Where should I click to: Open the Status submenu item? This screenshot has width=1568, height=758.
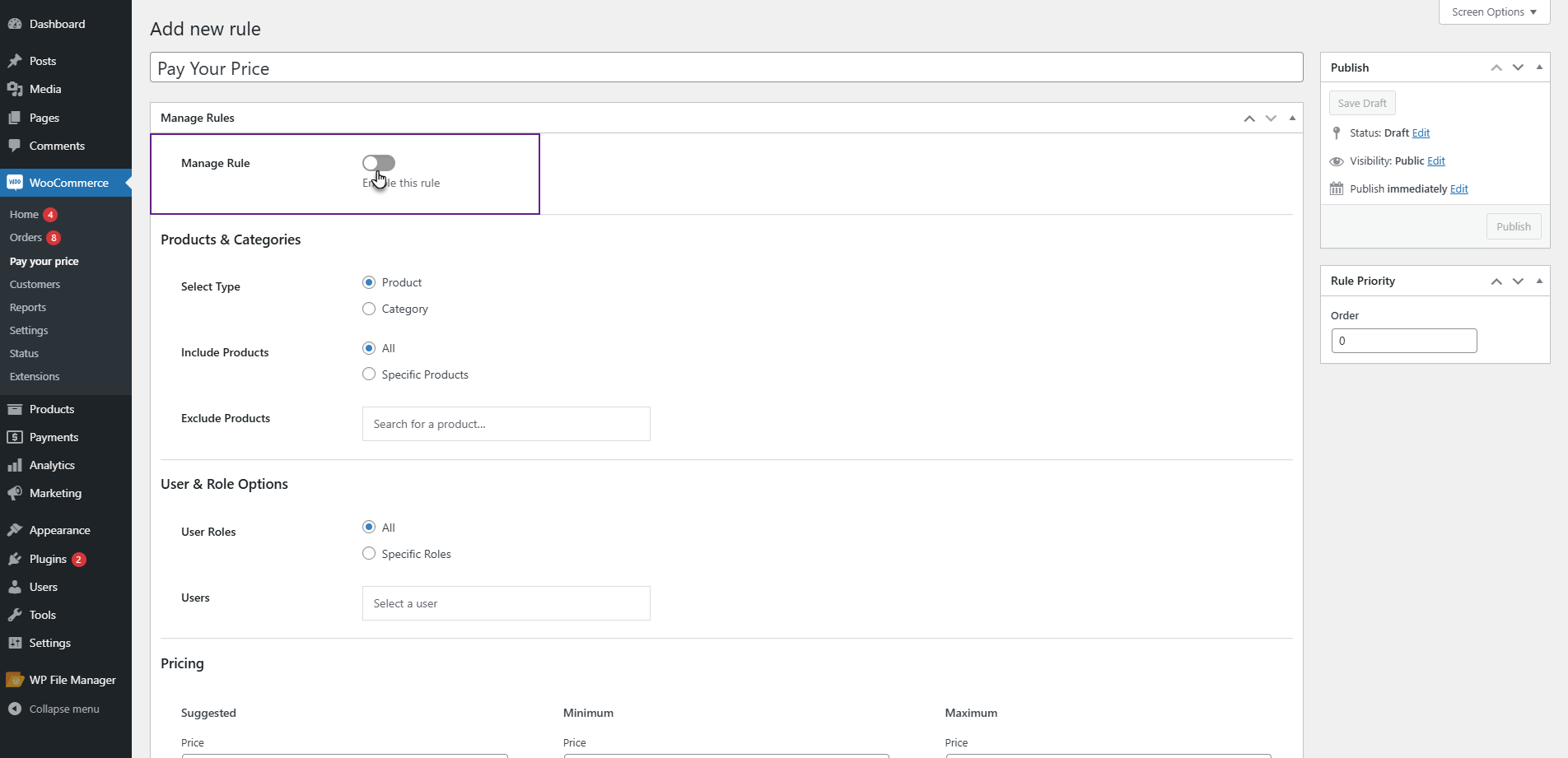coord(24,353)
